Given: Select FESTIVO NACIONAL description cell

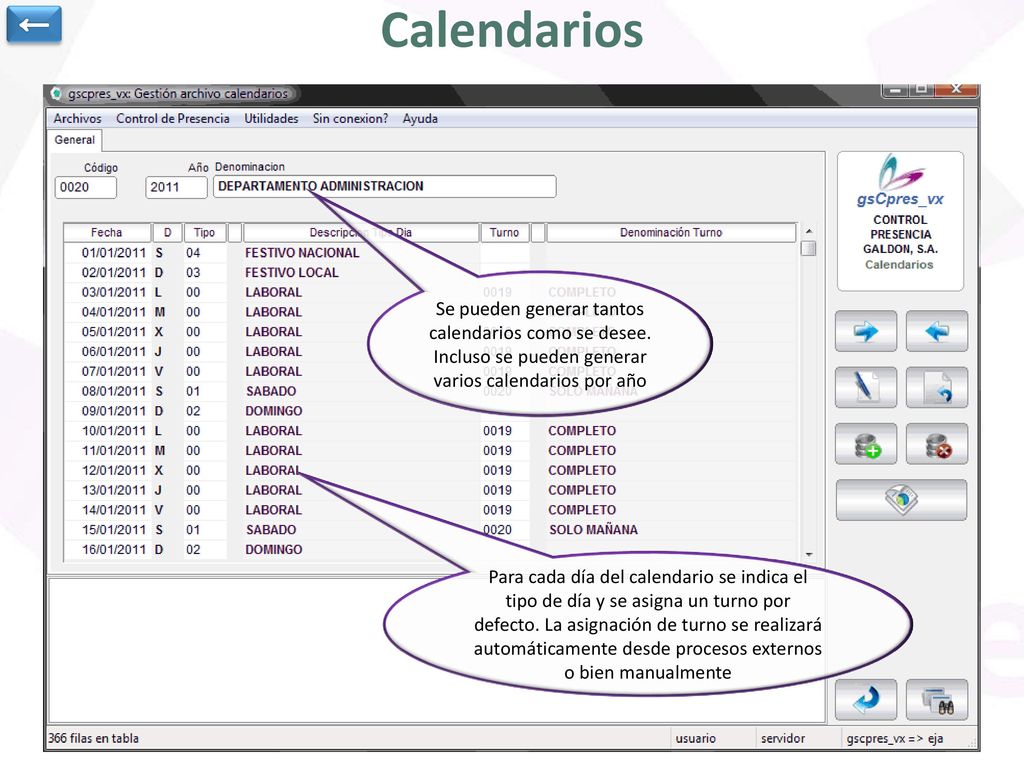Looking at the screenshot, I should (x=302, y=253).
